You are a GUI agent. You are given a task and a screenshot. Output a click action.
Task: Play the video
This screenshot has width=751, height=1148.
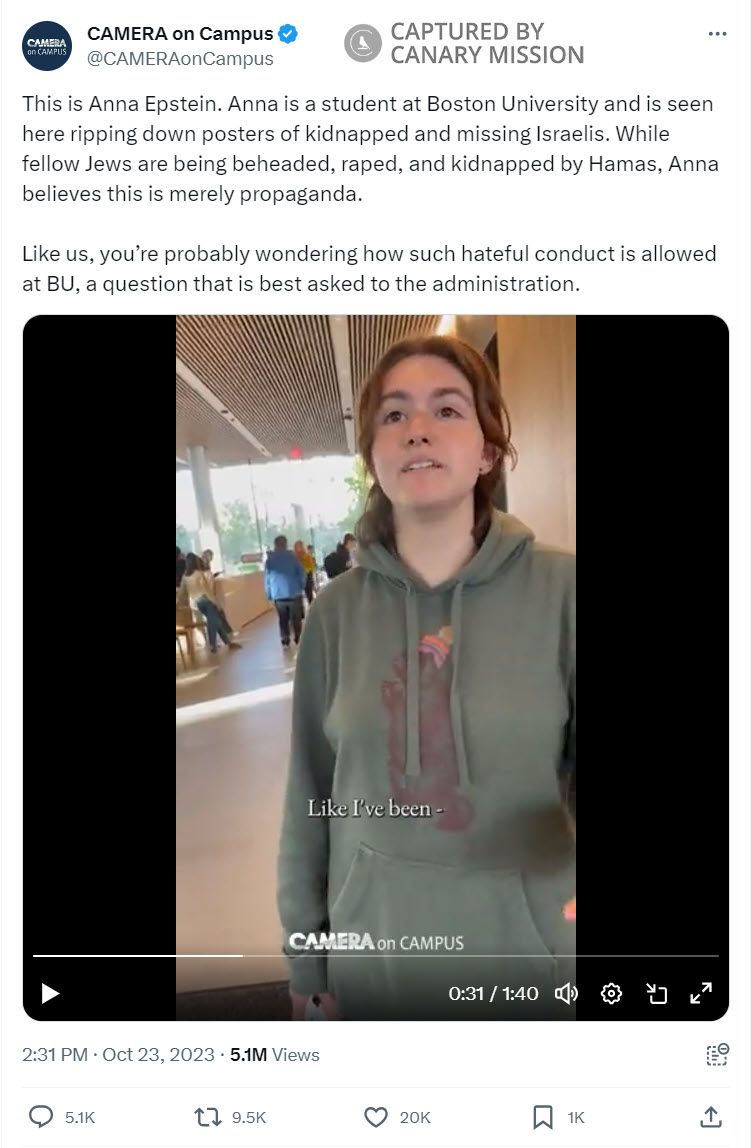click(x=50, y=994)
